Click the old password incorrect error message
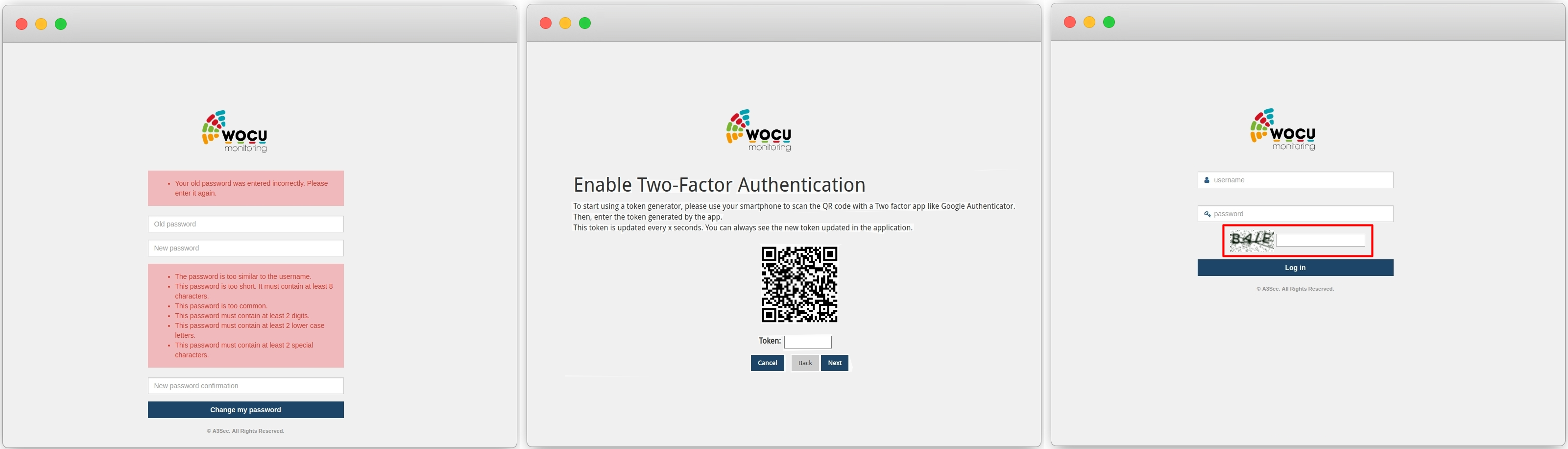The height and width of the screenshot is (449, 1568). pyautogui.click(x=251, y=188)
